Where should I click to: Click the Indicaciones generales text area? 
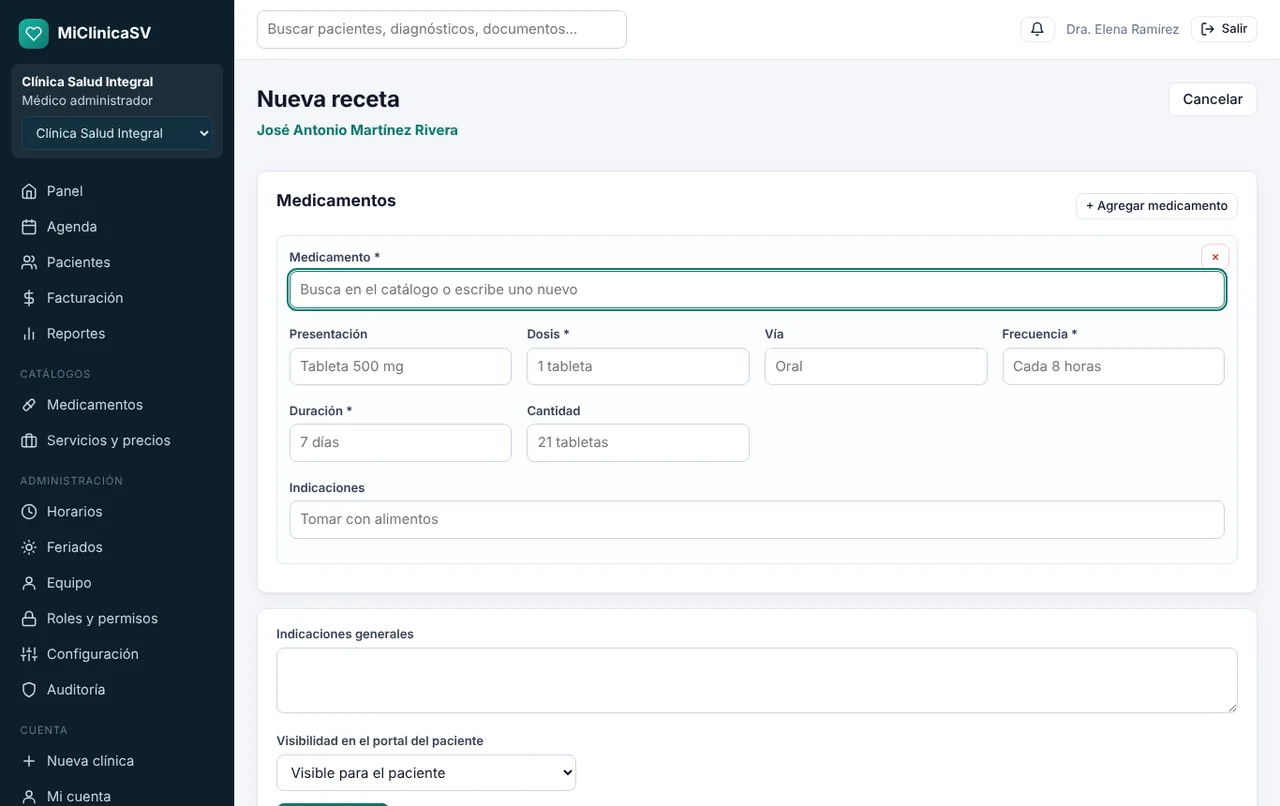click(x=757, y=680)
